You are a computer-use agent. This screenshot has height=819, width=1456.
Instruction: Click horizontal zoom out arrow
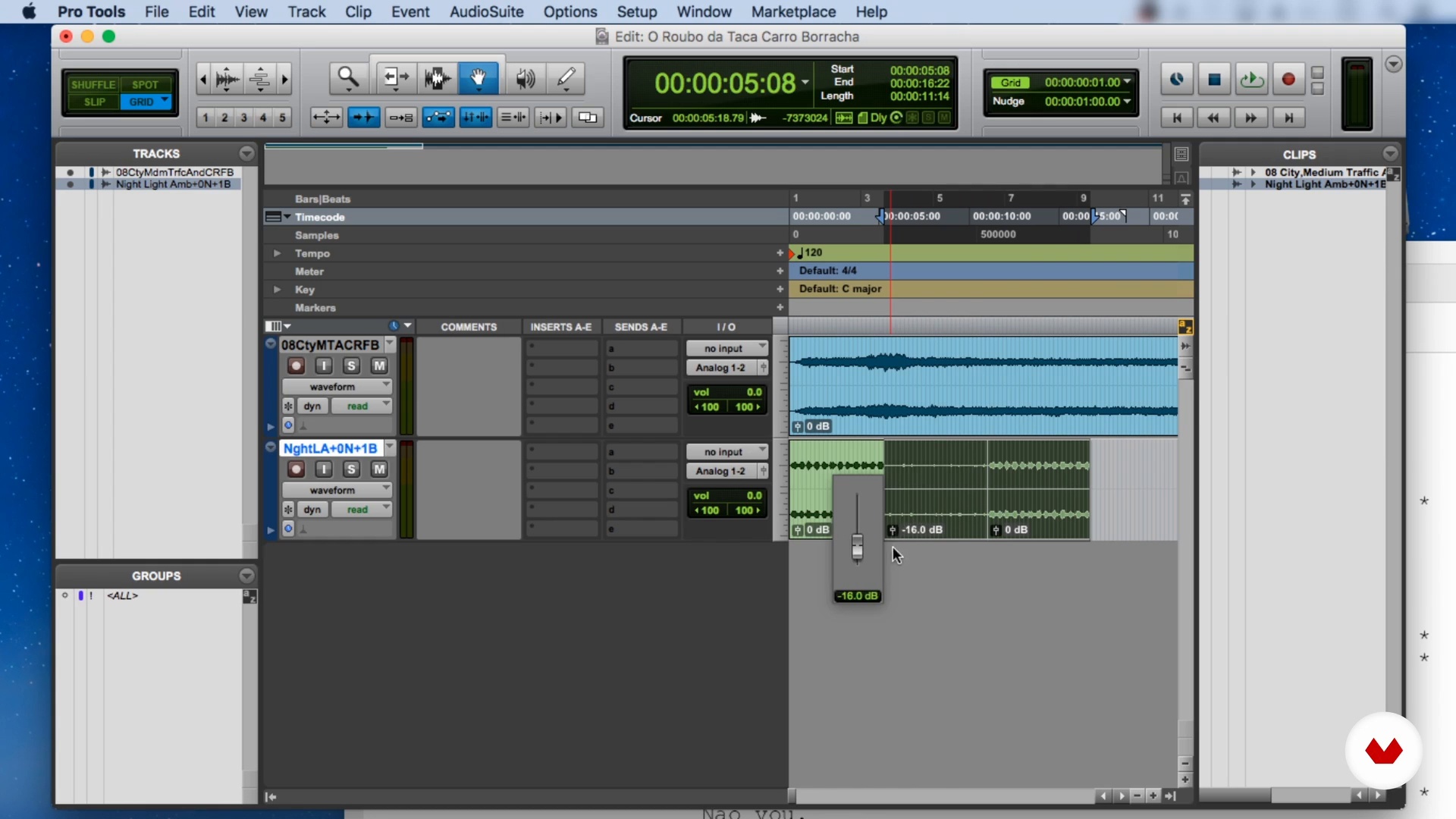(202, 78)
